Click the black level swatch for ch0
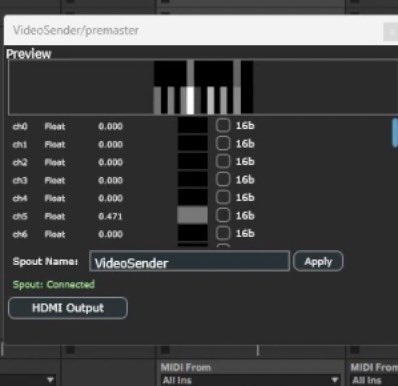This screenshot has height=386, width=398. coord(193,126)
